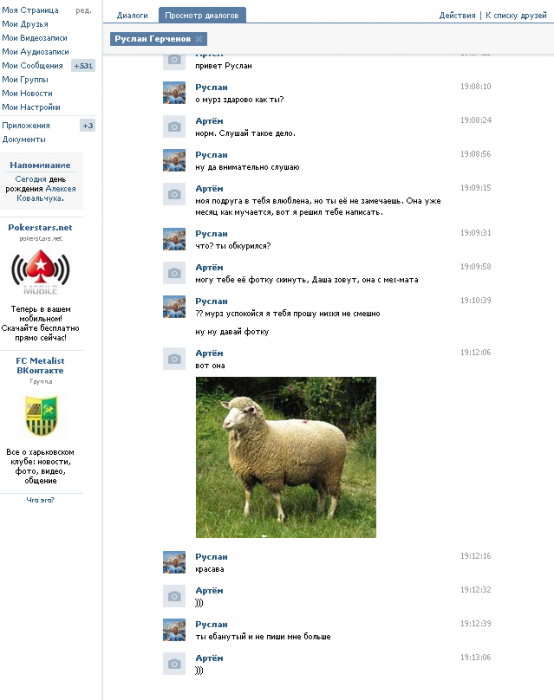Screen dimensions: 554x700
Task: Click the 'Что это?' ad info link
Action: click(41, 500)
